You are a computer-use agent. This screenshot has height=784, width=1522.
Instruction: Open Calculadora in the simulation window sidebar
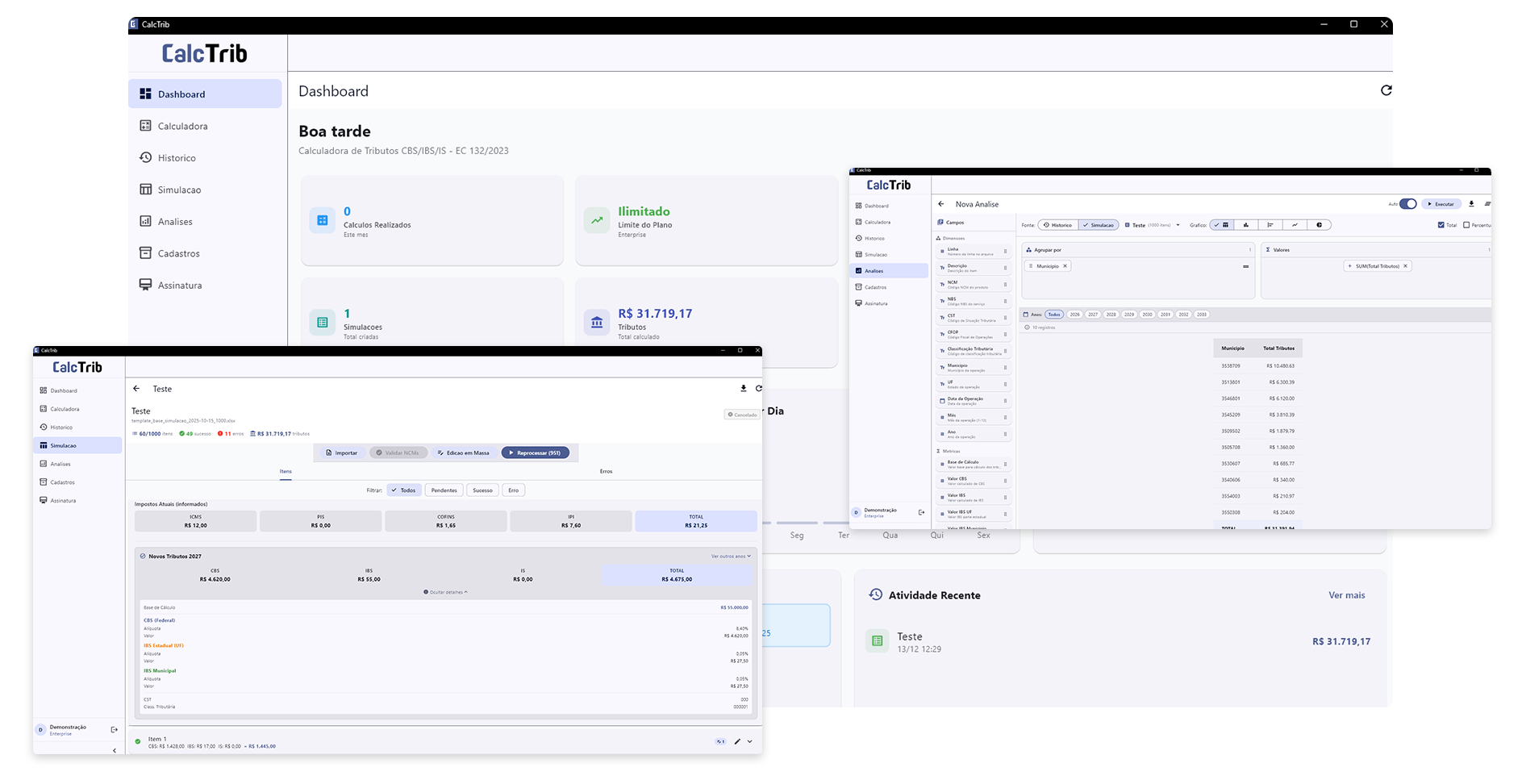77,409
